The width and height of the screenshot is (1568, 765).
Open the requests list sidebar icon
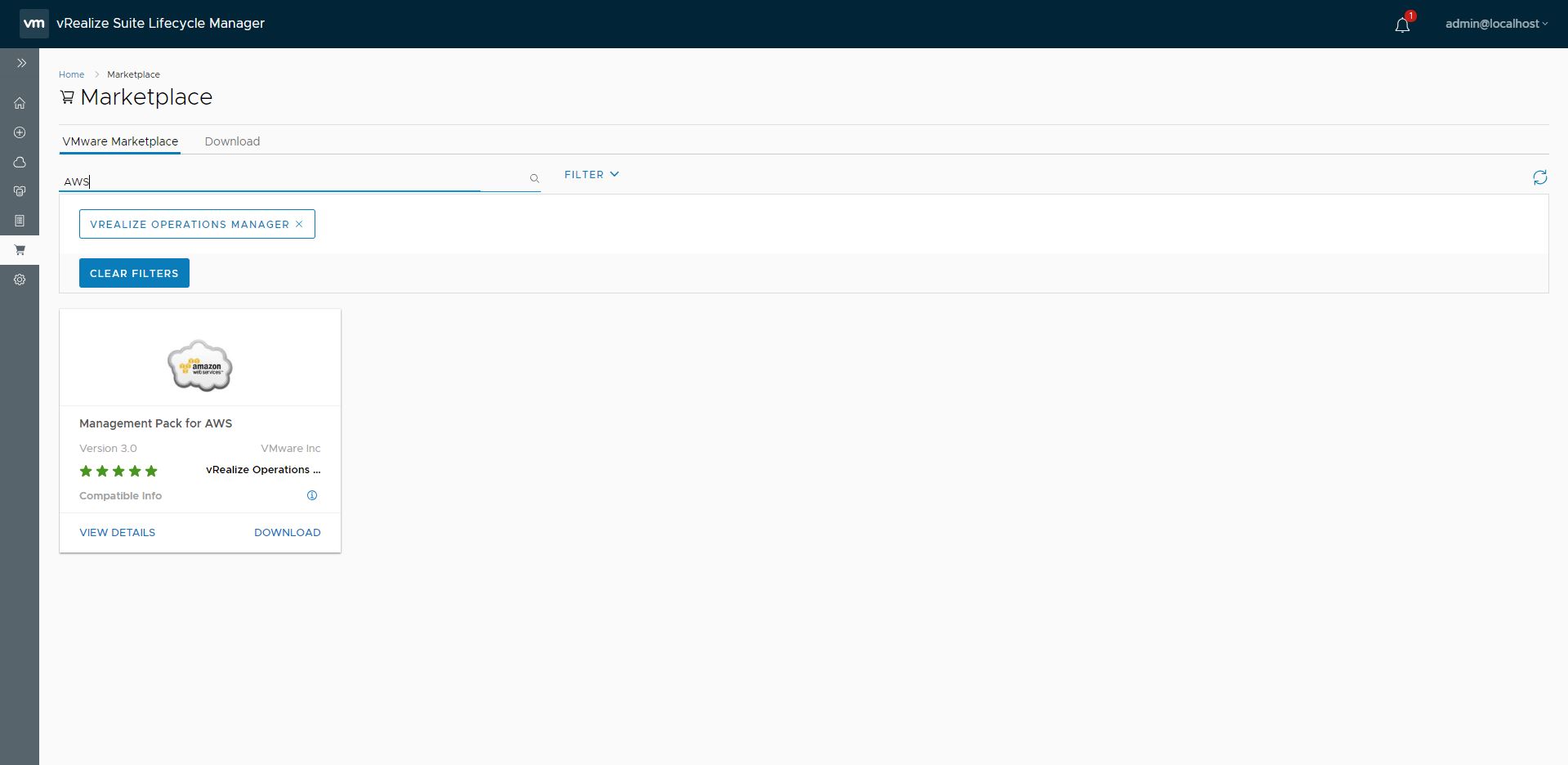pyautogui.click(x=20, y=221)
